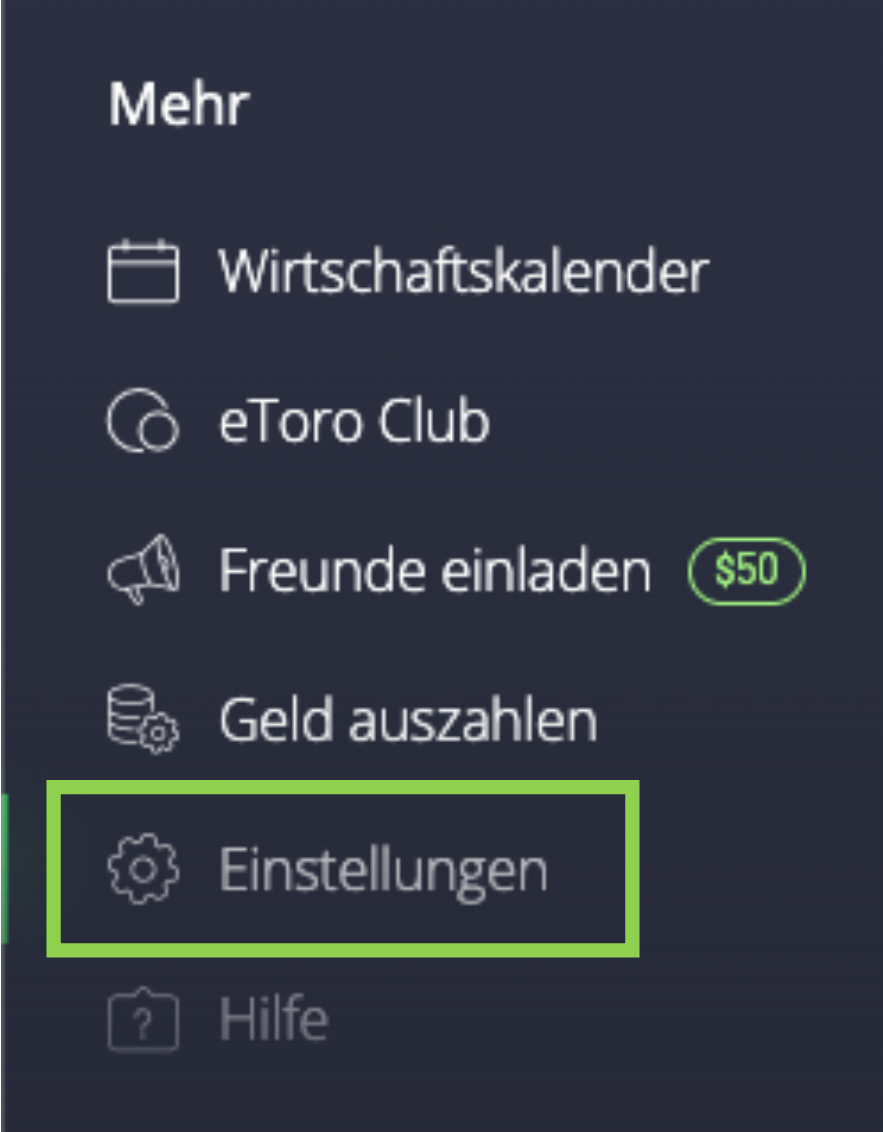Click the megaphone icon for Freunde einladen
This screenshot has width=883, height=1132.
pyautogui.click(x=143, y=570)
